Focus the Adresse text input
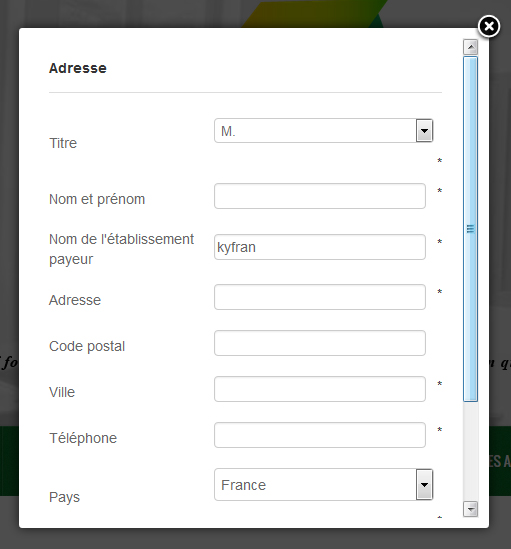The height and width of the screenshot is (549, 511). [x=320, y=297]
